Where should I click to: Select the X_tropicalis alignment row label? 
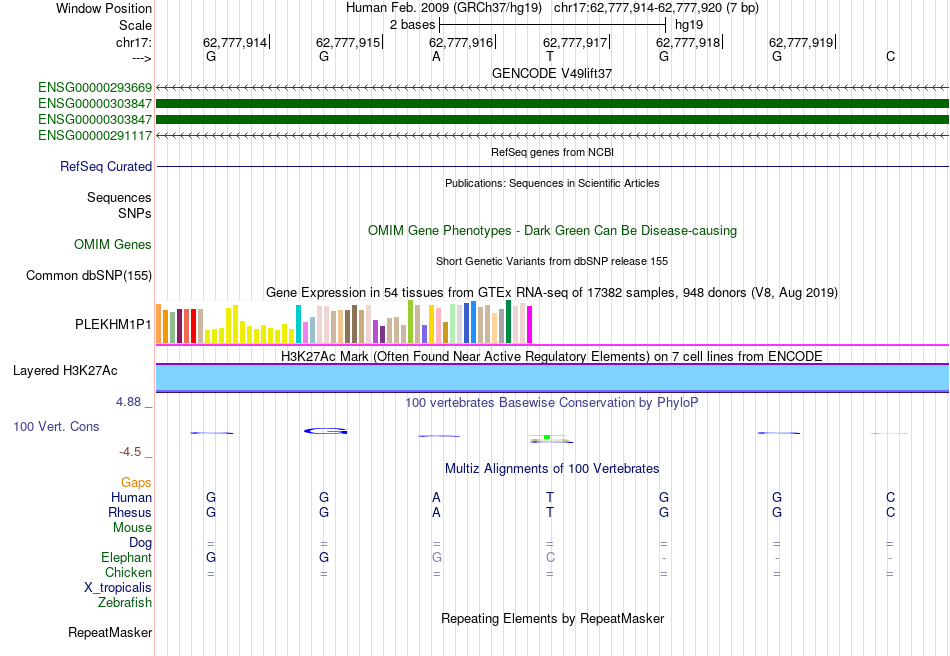coord(118,588)
